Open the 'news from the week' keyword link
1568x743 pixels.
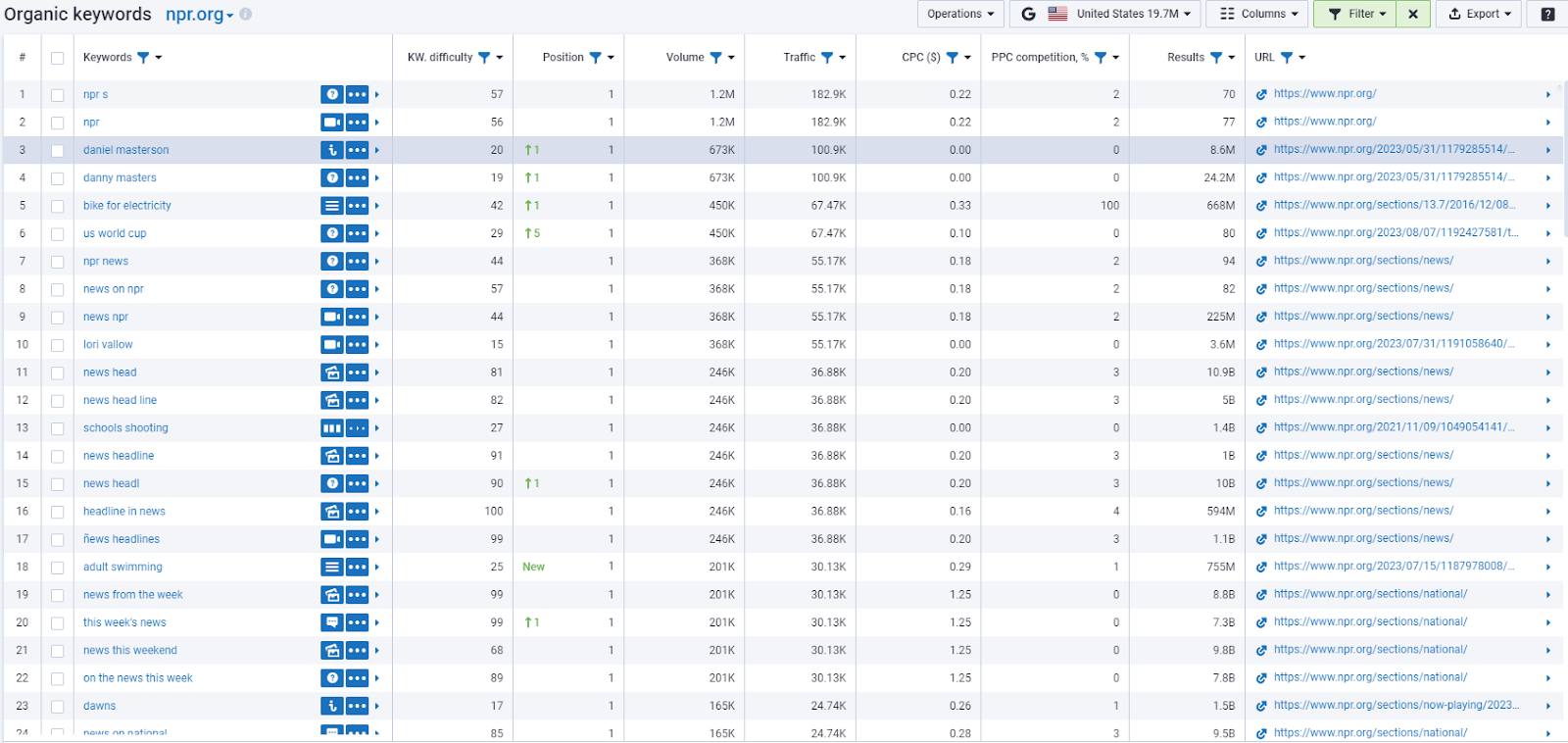[133, 595]
